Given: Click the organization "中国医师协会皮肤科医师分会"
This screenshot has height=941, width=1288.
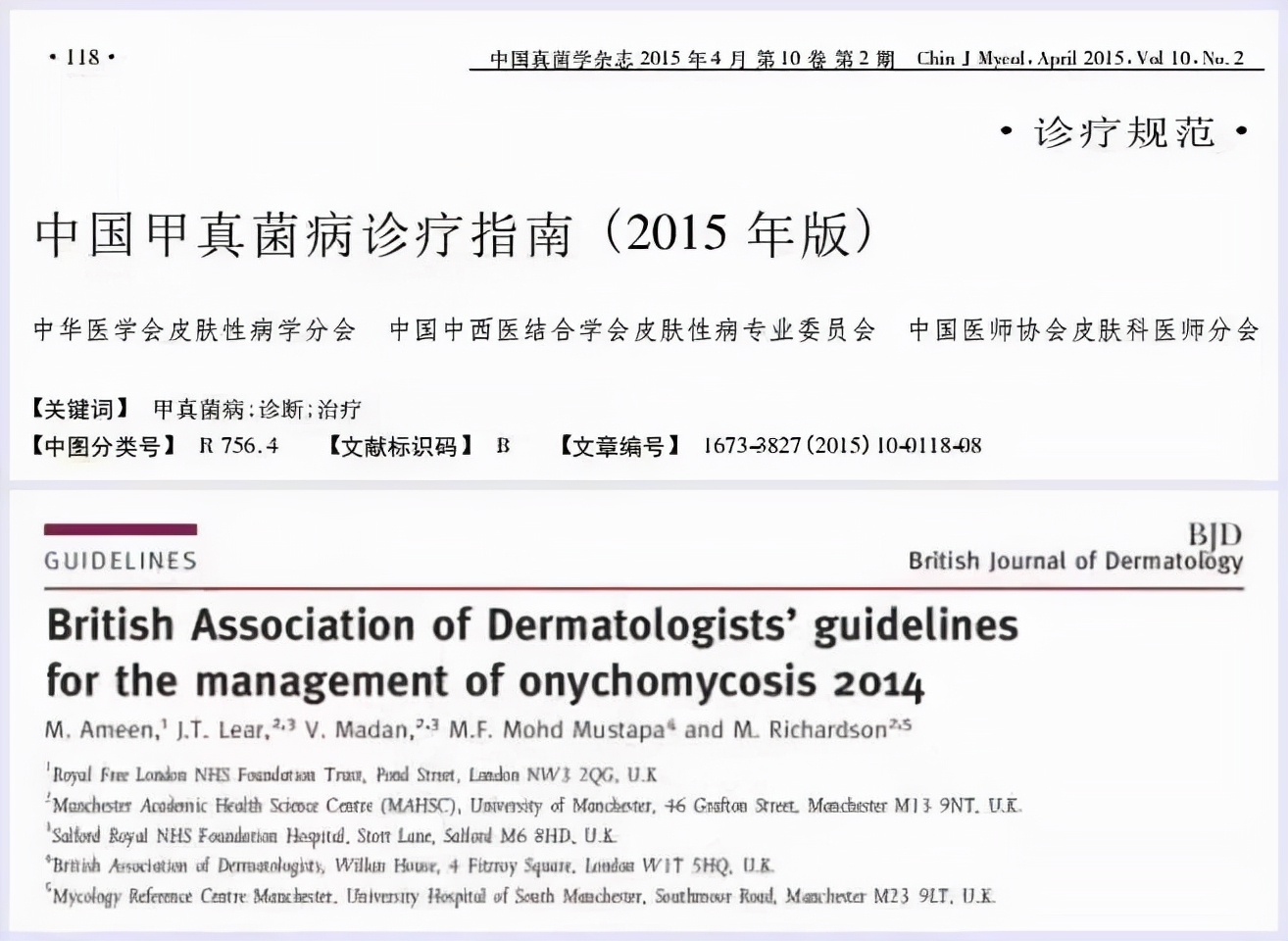Looking at the screenshot, I should pos(1083,329).
